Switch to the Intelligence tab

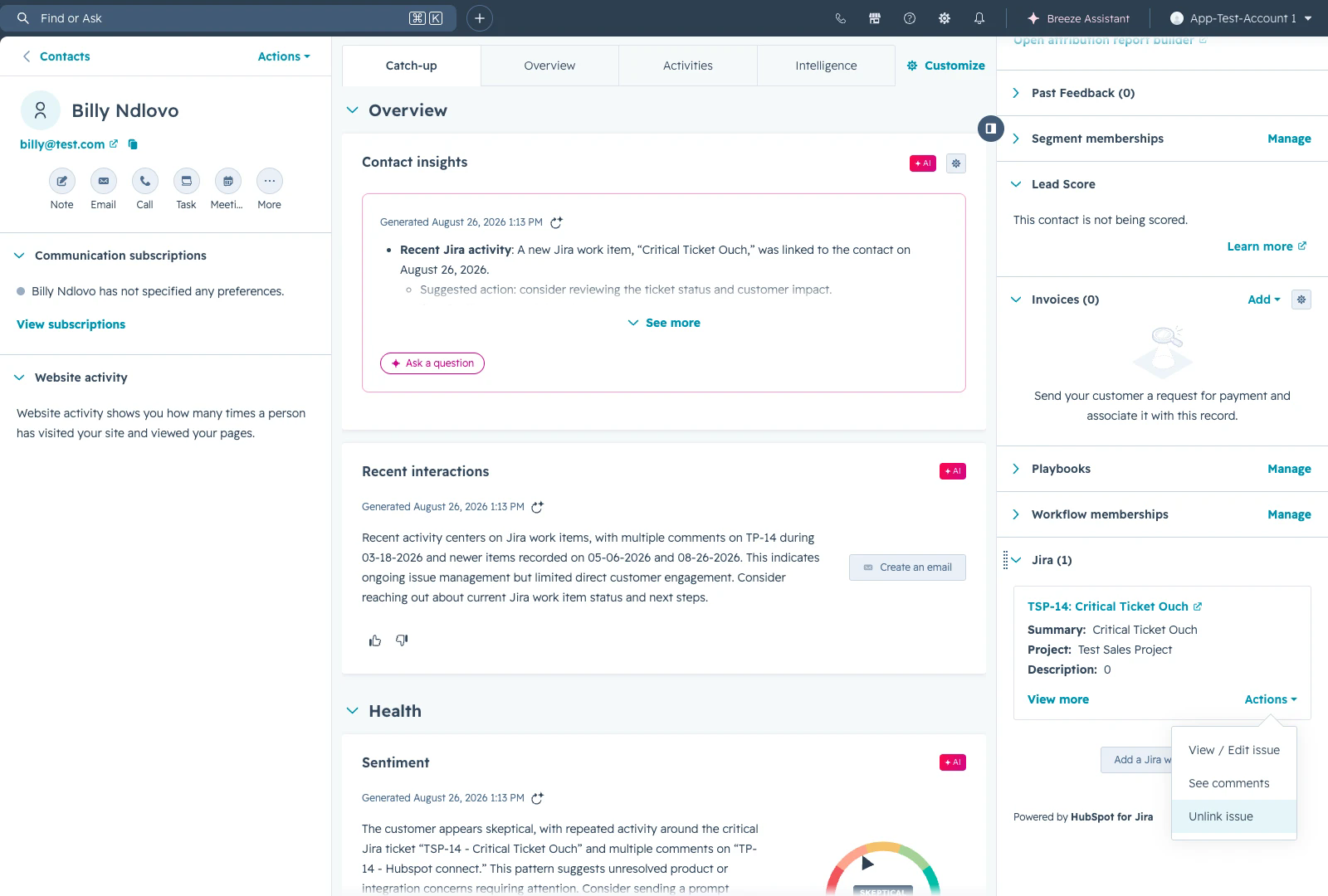point(826,66)
